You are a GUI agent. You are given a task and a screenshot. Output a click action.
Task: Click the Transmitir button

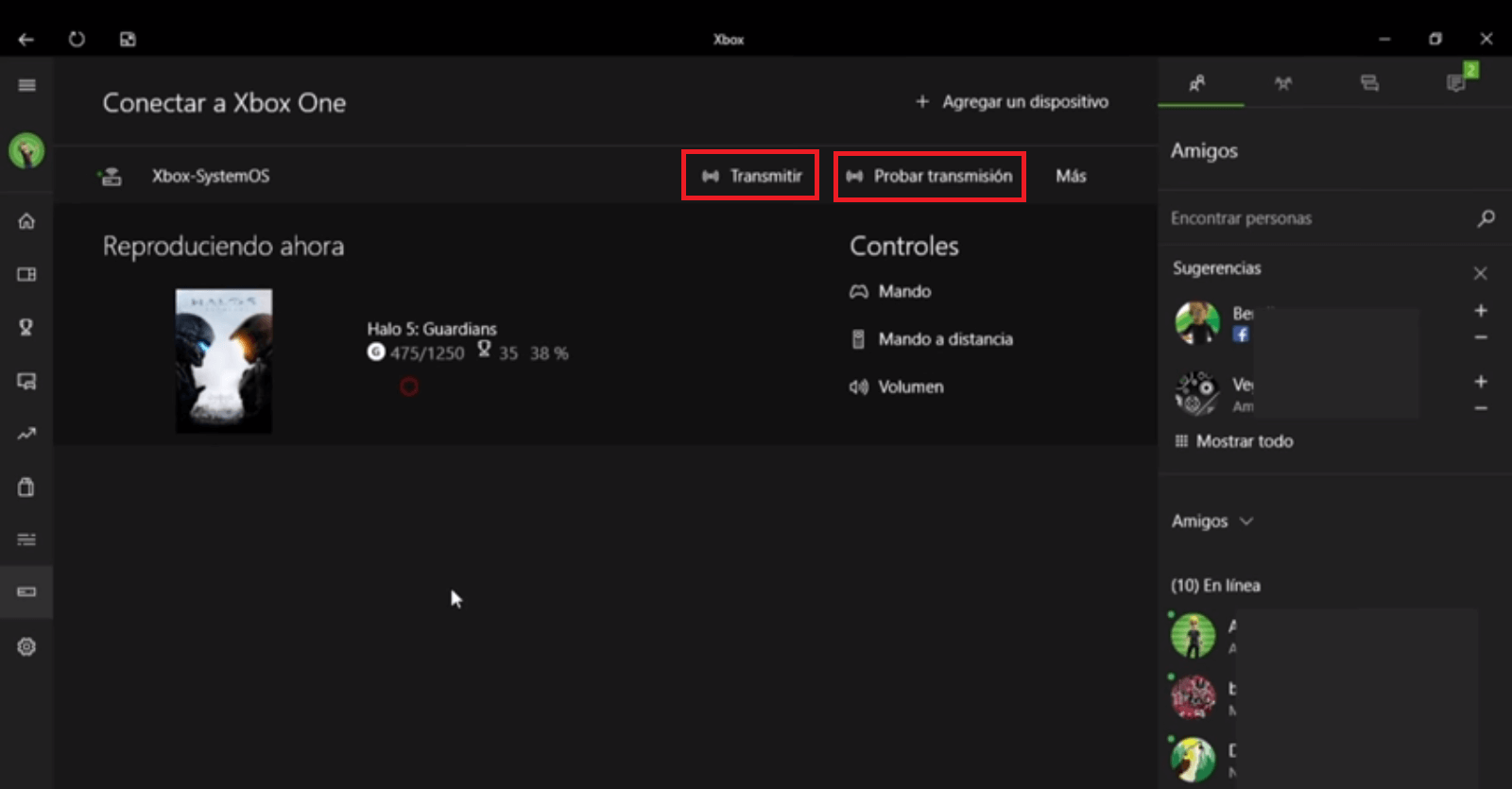[750, 176]
